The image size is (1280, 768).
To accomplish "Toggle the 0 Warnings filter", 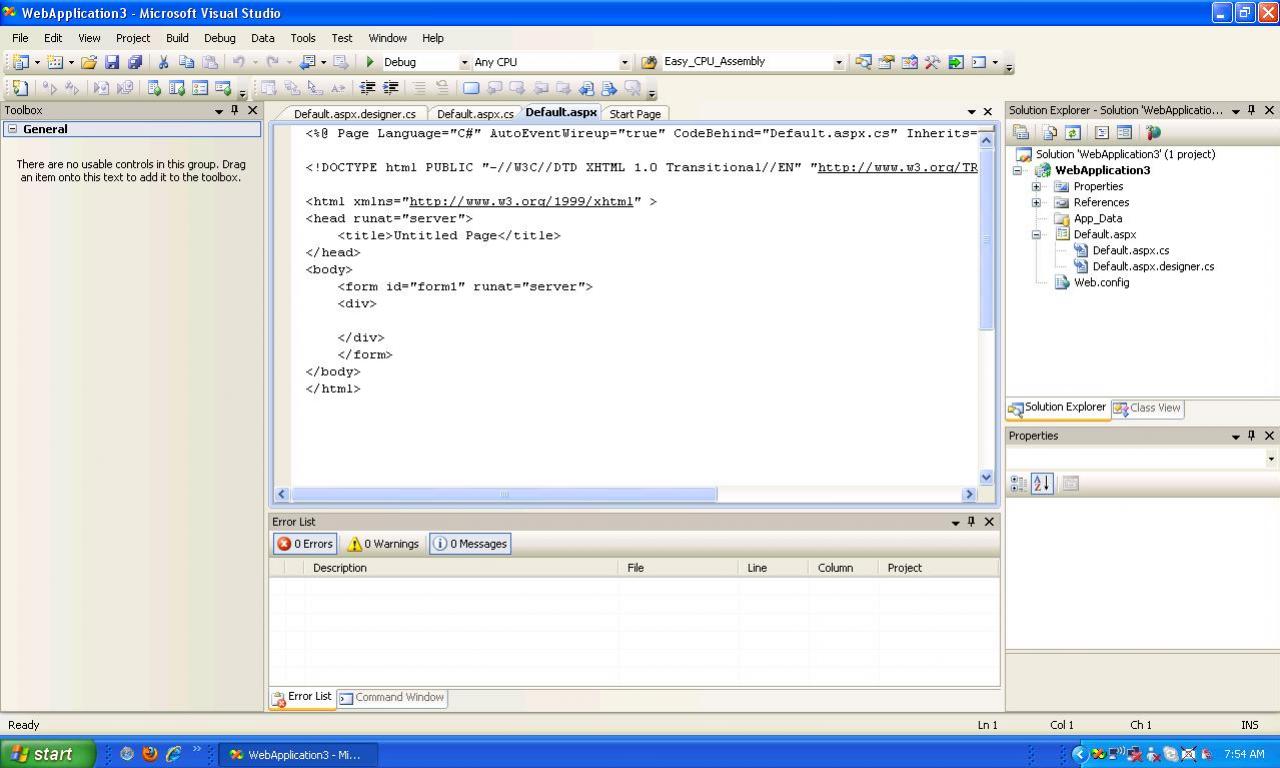I will pos(383,544).
